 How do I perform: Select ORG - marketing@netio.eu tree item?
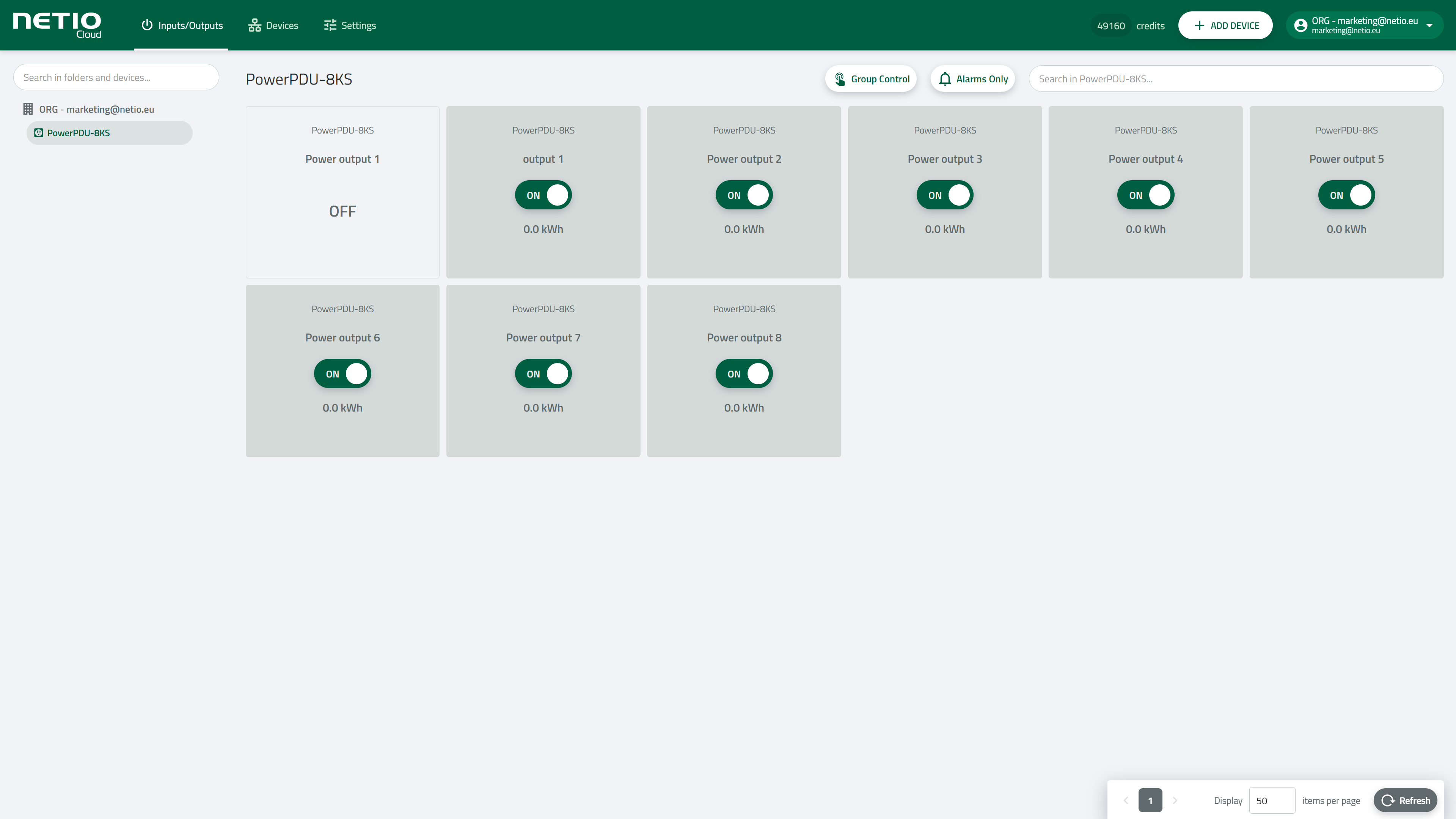tap(96, 109)
